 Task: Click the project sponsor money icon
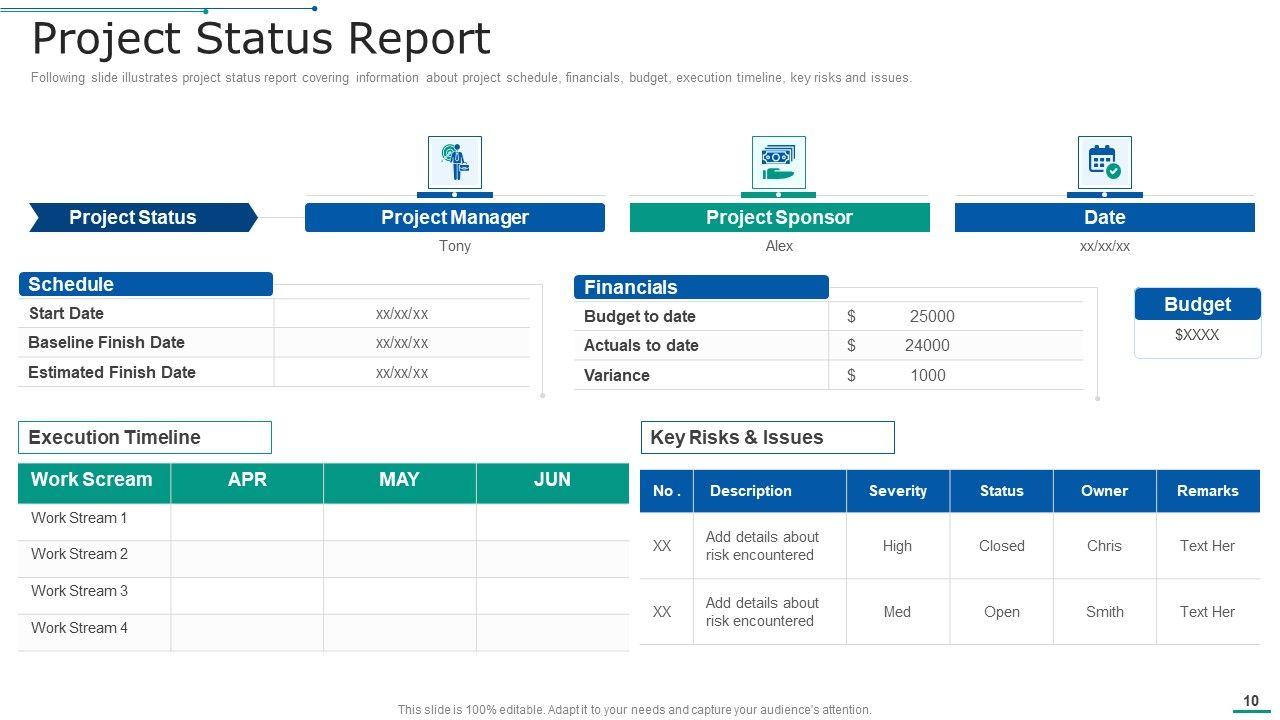click(779, 162)
